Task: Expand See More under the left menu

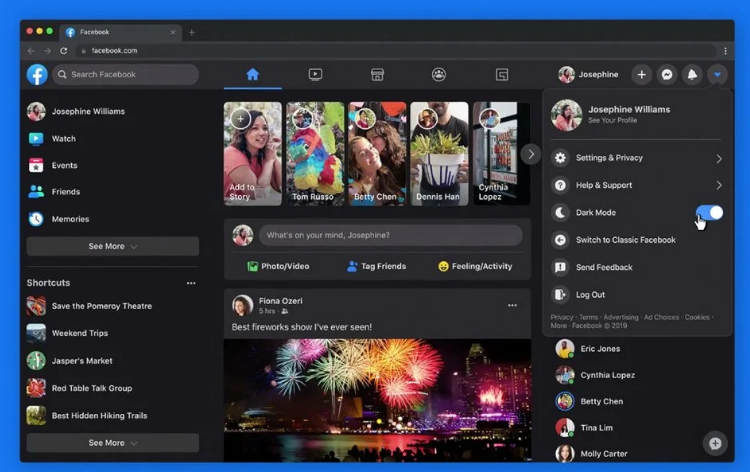Action: click(112, 246)
